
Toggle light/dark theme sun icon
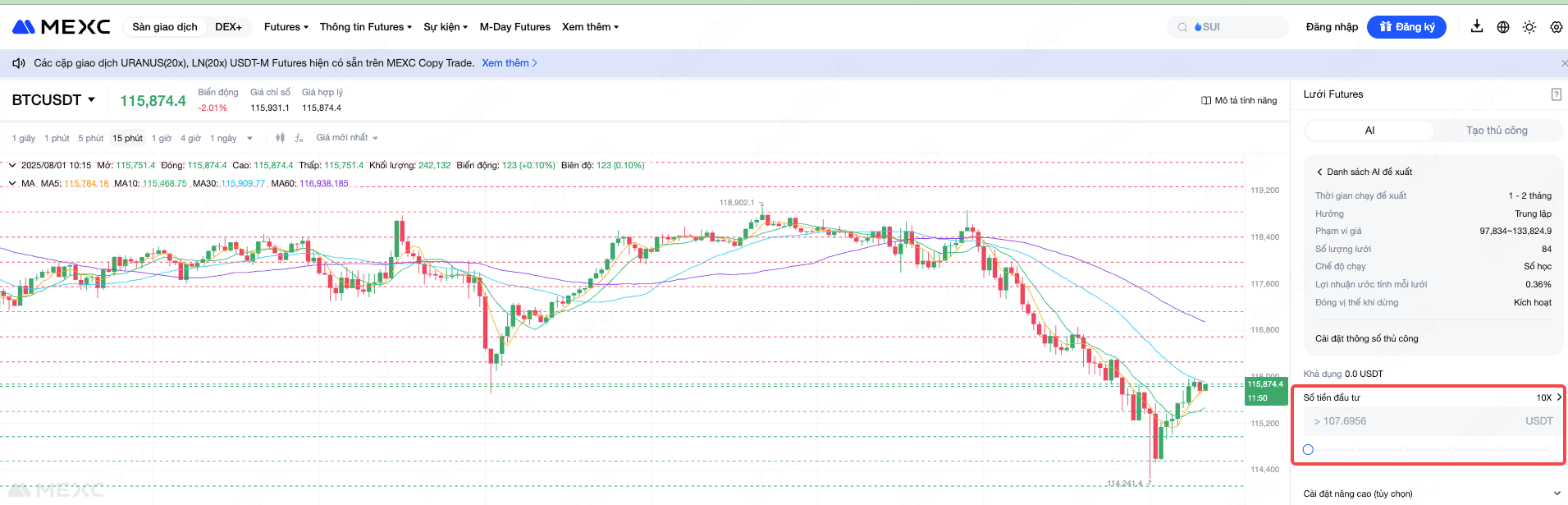(1529, 27)
